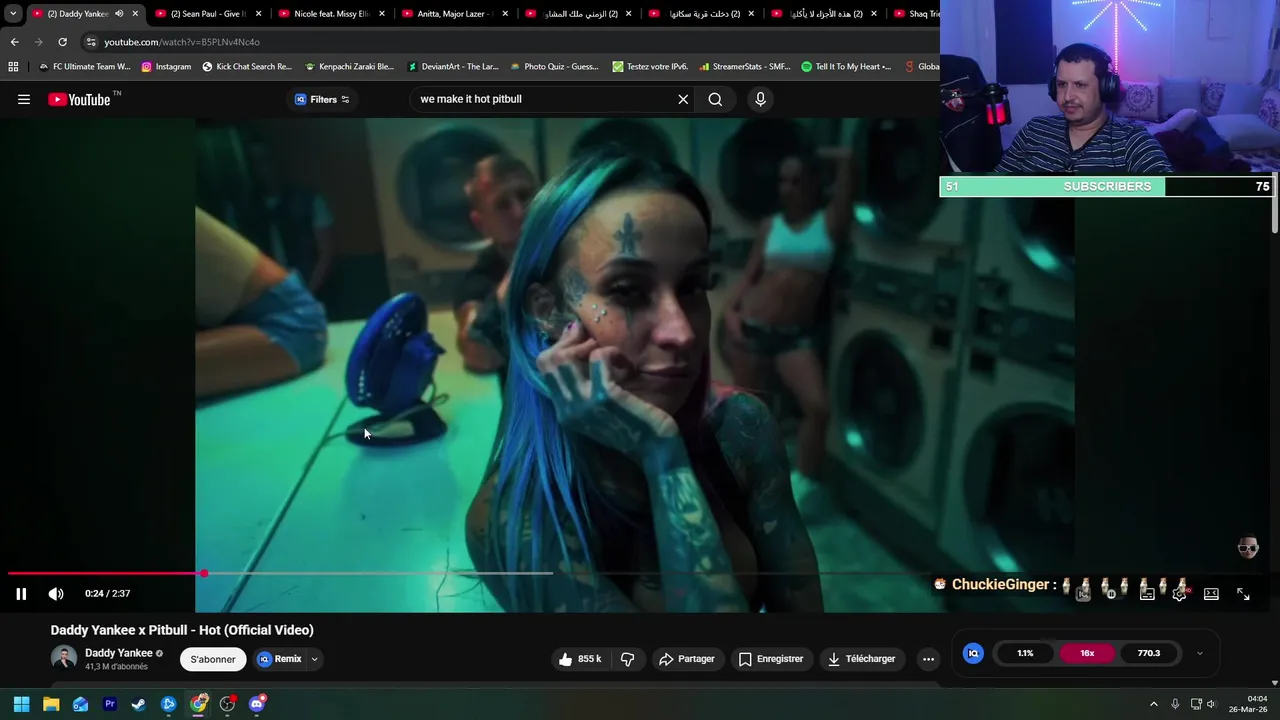Image resolution: width=1280 pixels, height=720 pixels.
Task: Open Kenpachi Zaraki bookmark
Action: [349, 67]
